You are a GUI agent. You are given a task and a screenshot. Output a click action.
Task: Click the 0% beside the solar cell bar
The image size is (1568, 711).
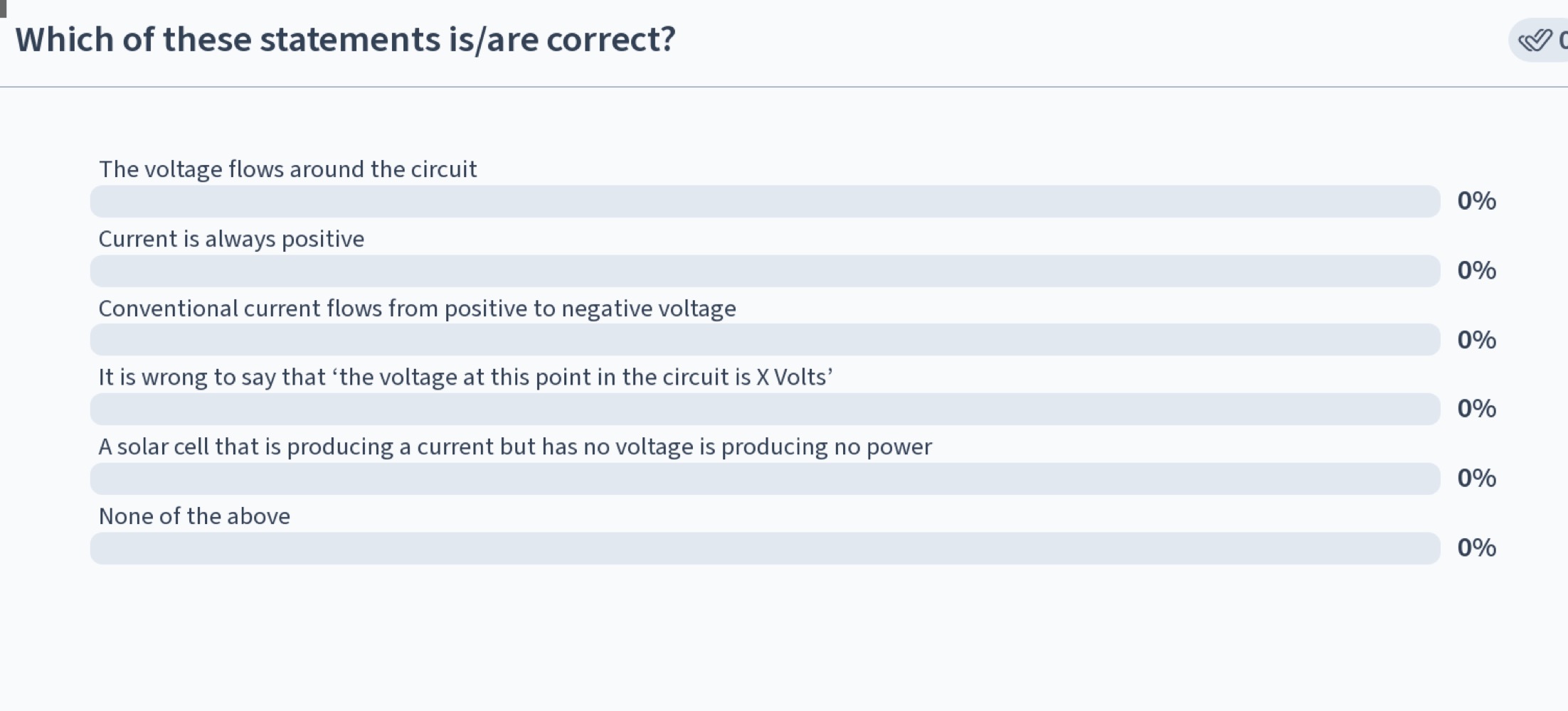pyautogui.click(x=1476, y=479)
